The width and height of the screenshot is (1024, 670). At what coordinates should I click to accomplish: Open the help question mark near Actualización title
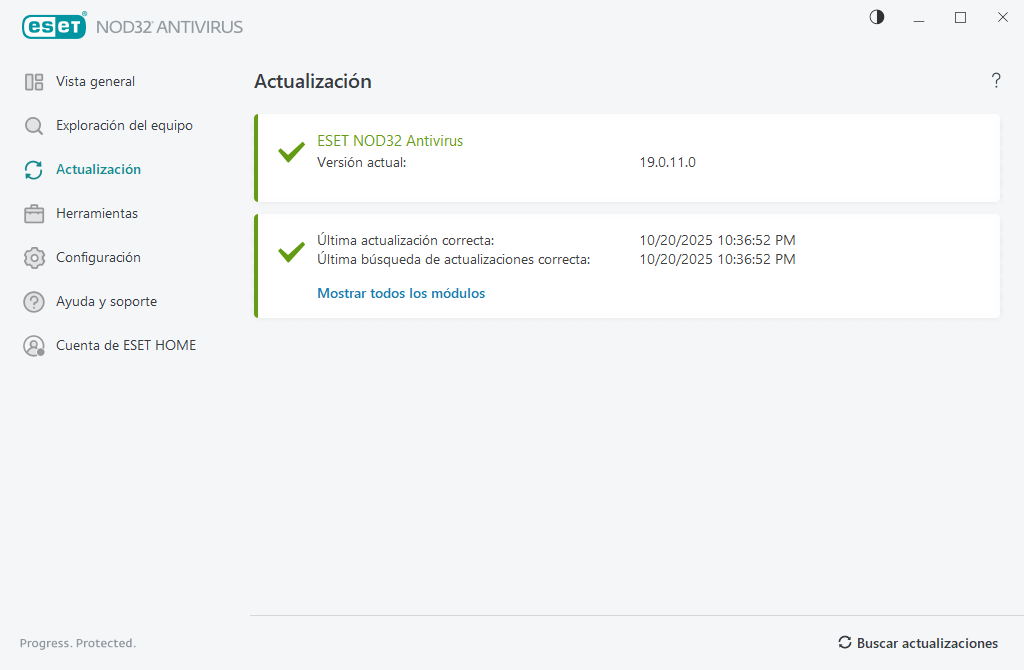996,81
